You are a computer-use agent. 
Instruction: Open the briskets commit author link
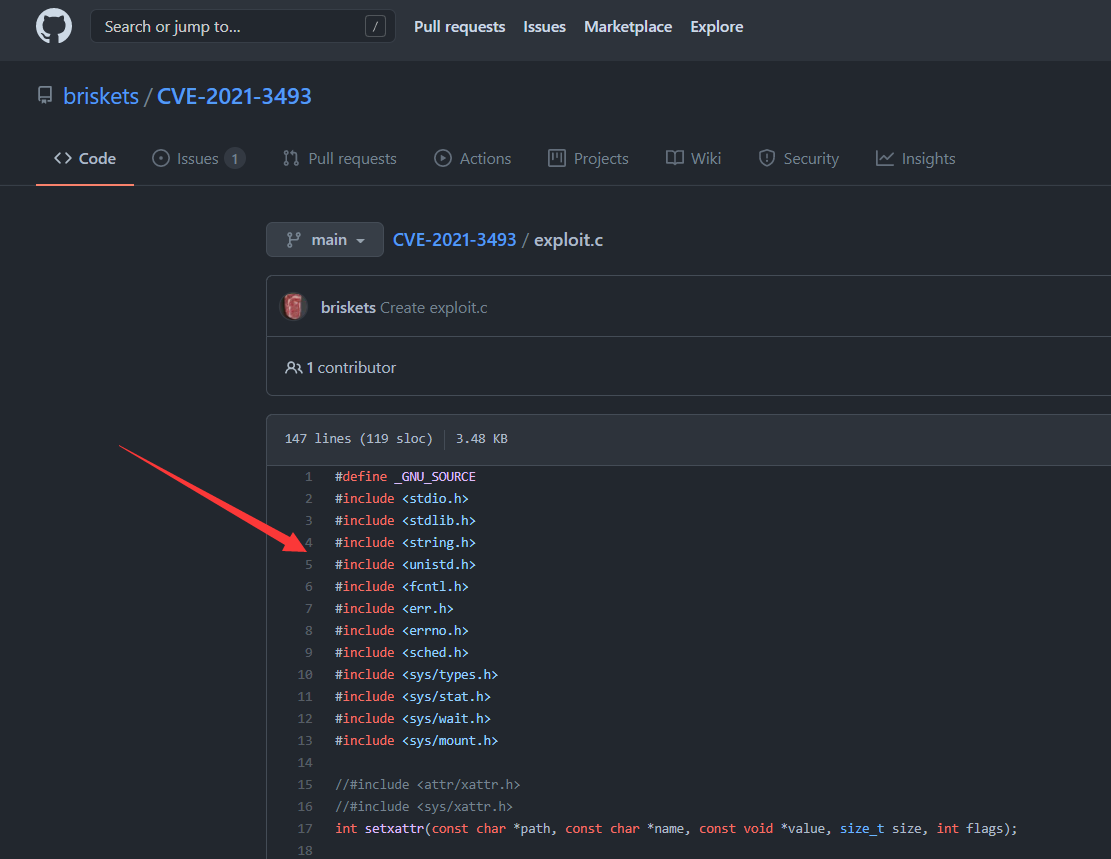coord(348,308)
